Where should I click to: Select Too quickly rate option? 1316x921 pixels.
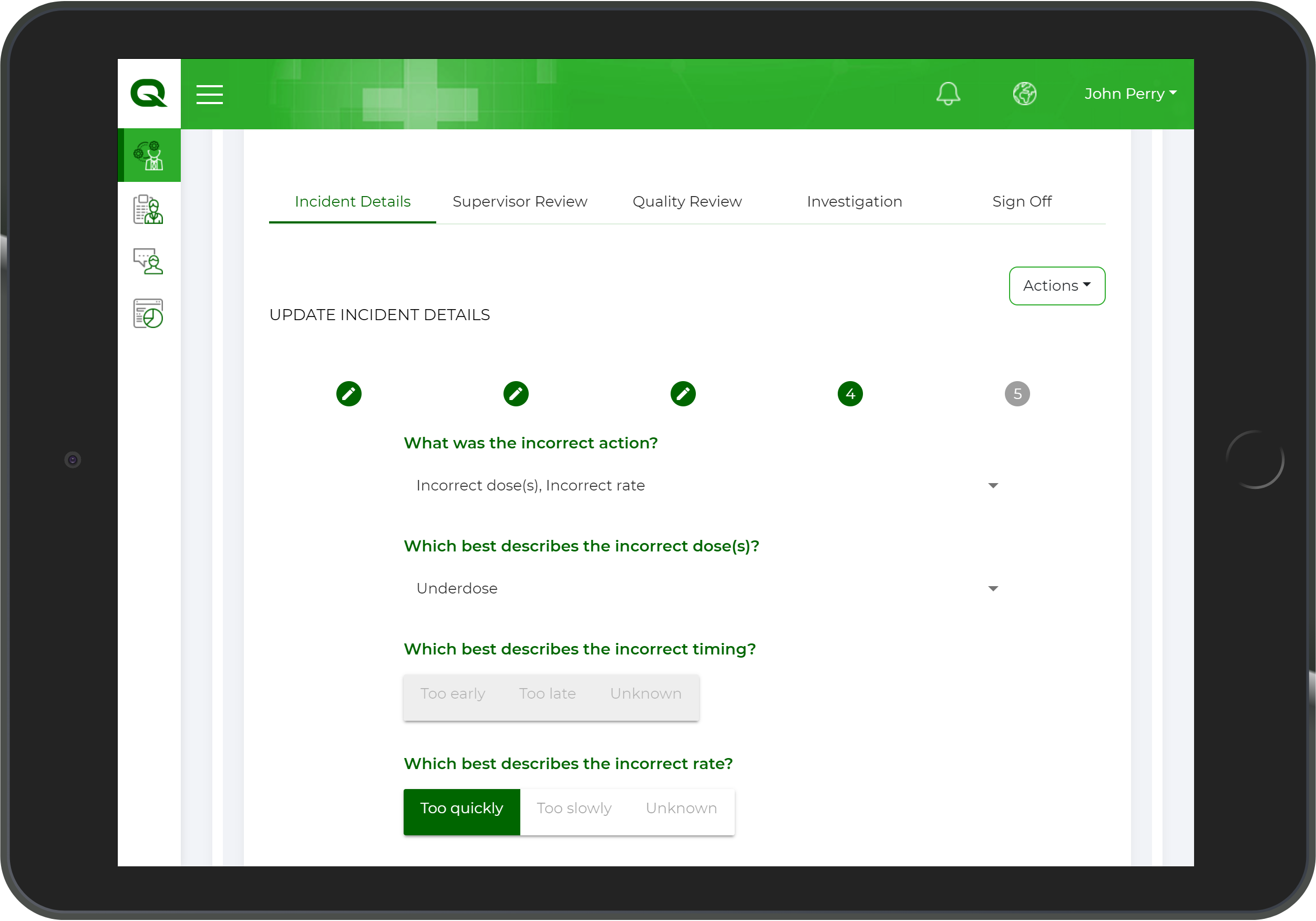[x=461, y=808]
